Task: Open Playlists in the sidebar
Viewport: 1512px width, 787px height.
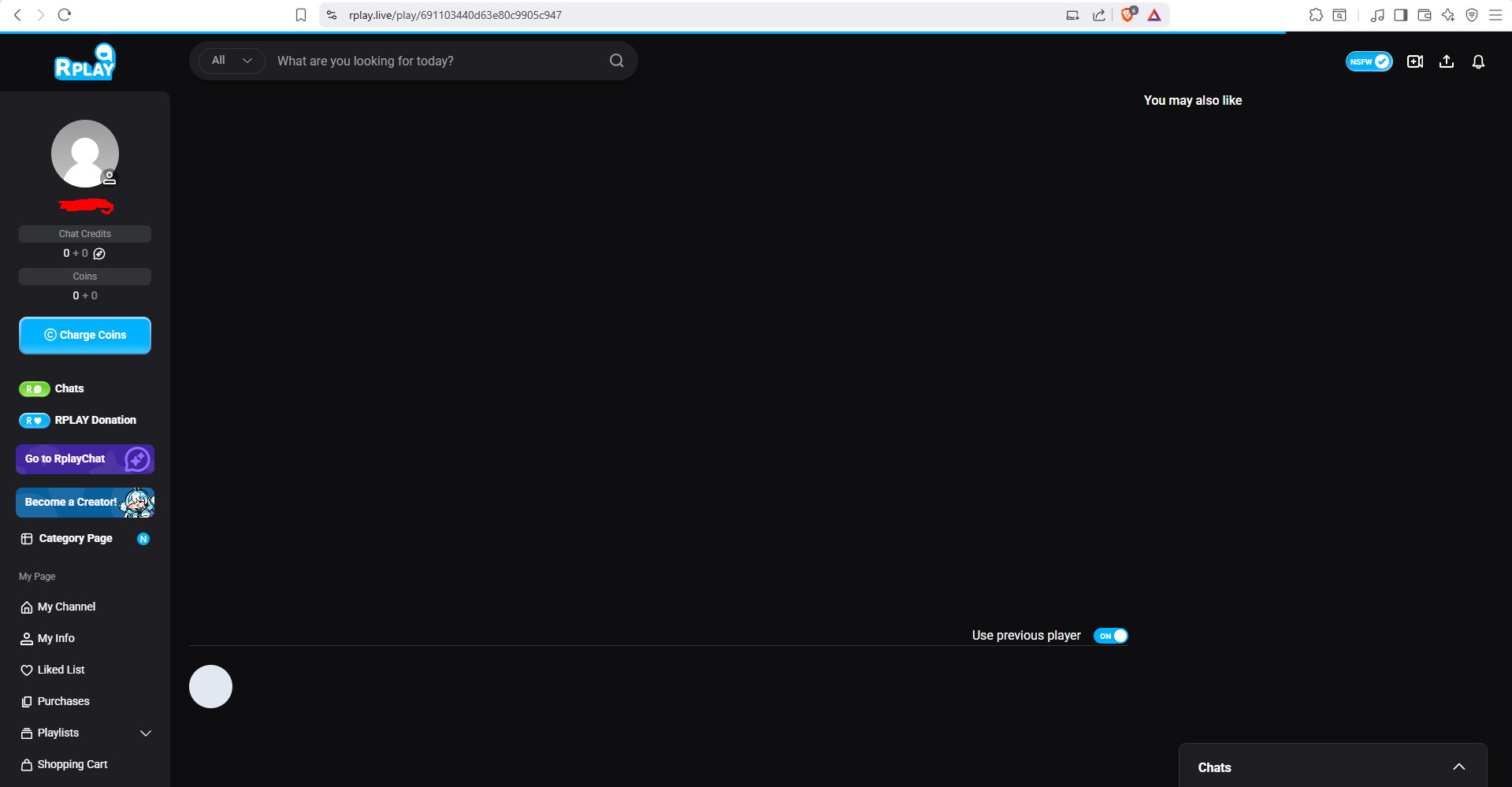Action: click(50, 733)
